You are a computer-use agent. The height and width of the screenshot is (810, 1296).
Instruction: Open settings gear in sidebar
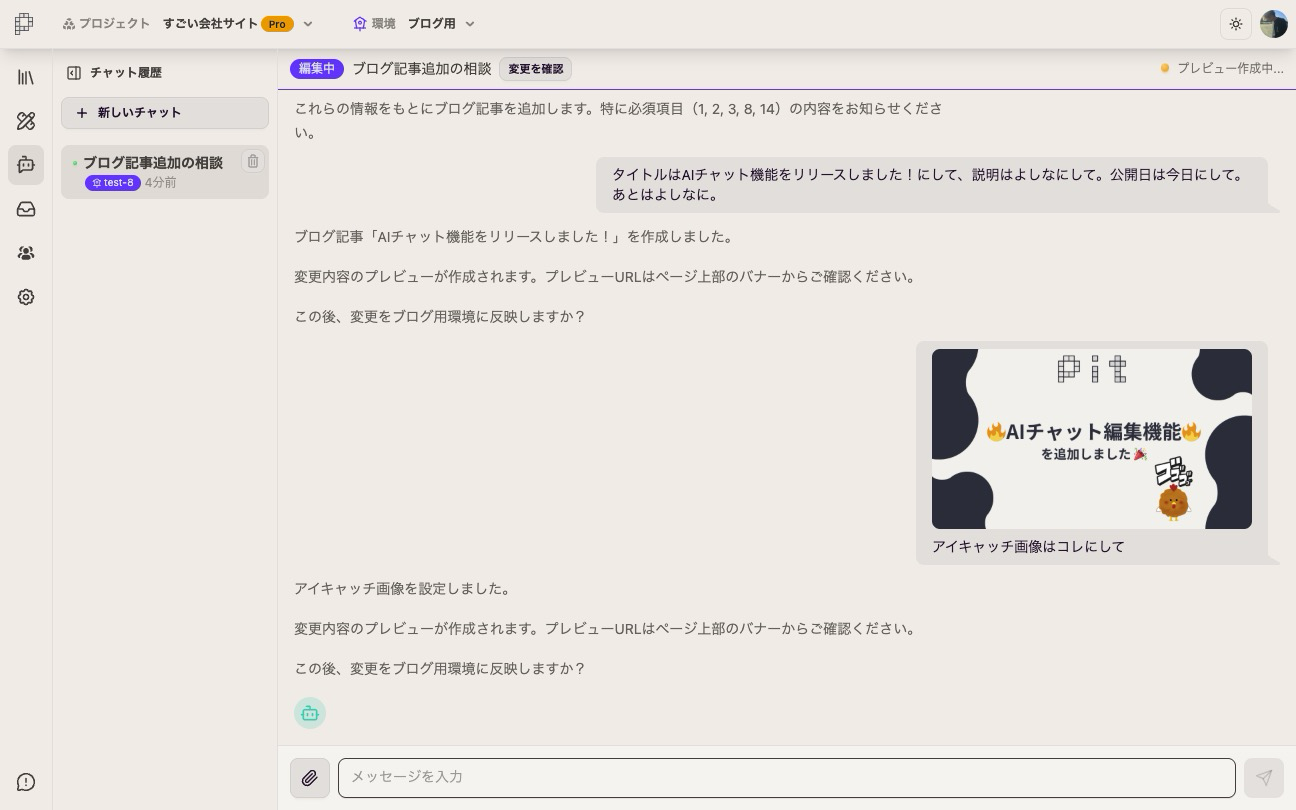coord(26,297)
